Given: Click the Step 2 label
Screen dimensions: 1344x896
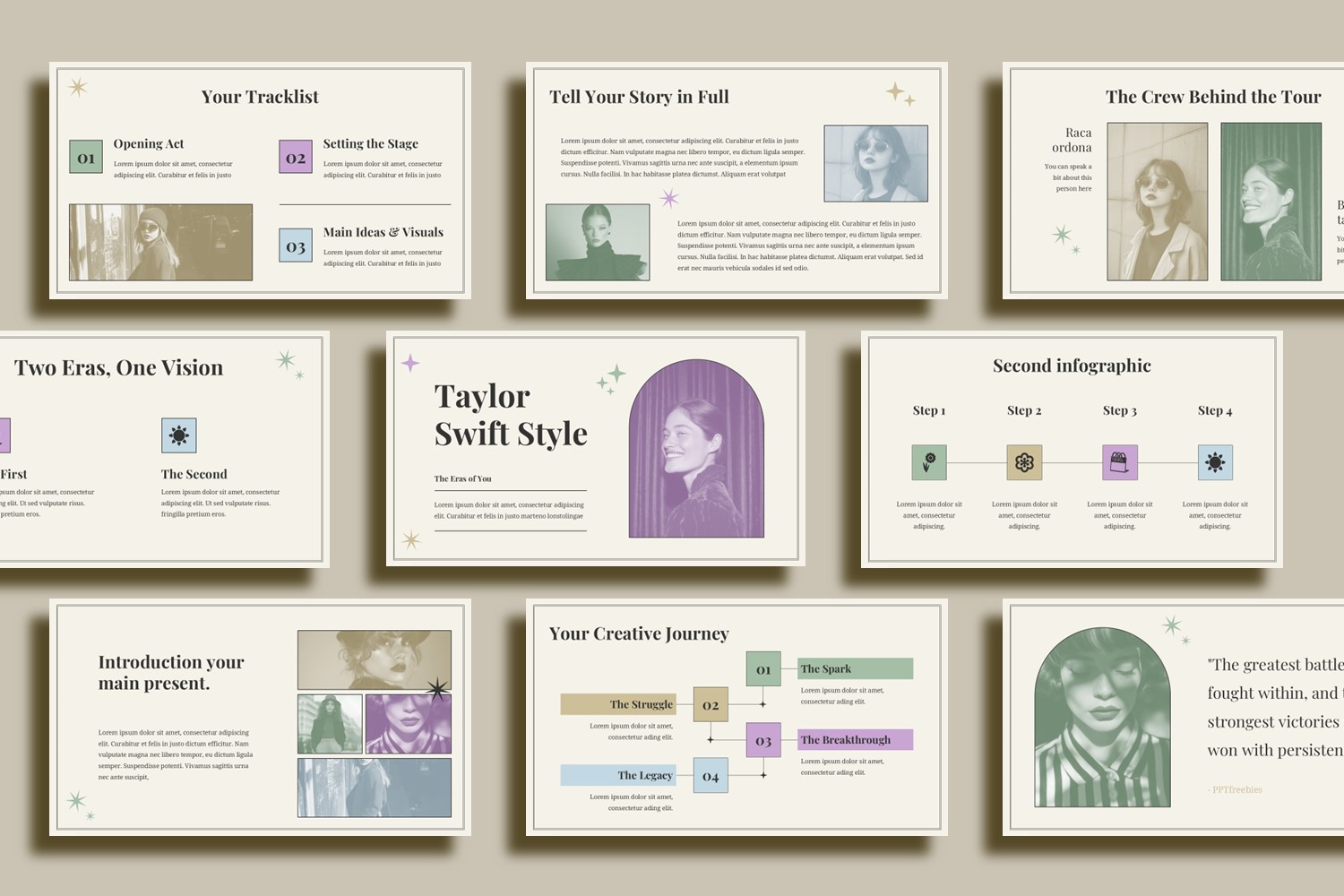Looking at the screenshot, I should (1024, 410).
